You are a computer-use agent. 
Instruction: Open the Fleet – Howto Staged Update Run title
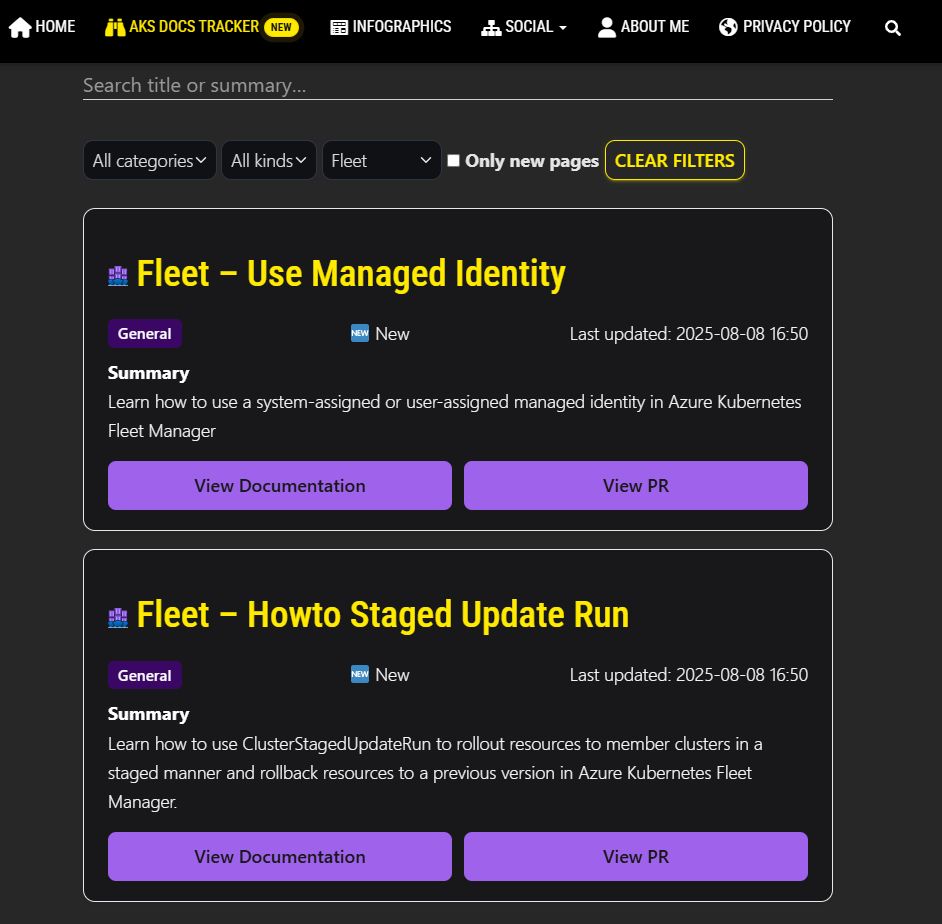(383, 615)
